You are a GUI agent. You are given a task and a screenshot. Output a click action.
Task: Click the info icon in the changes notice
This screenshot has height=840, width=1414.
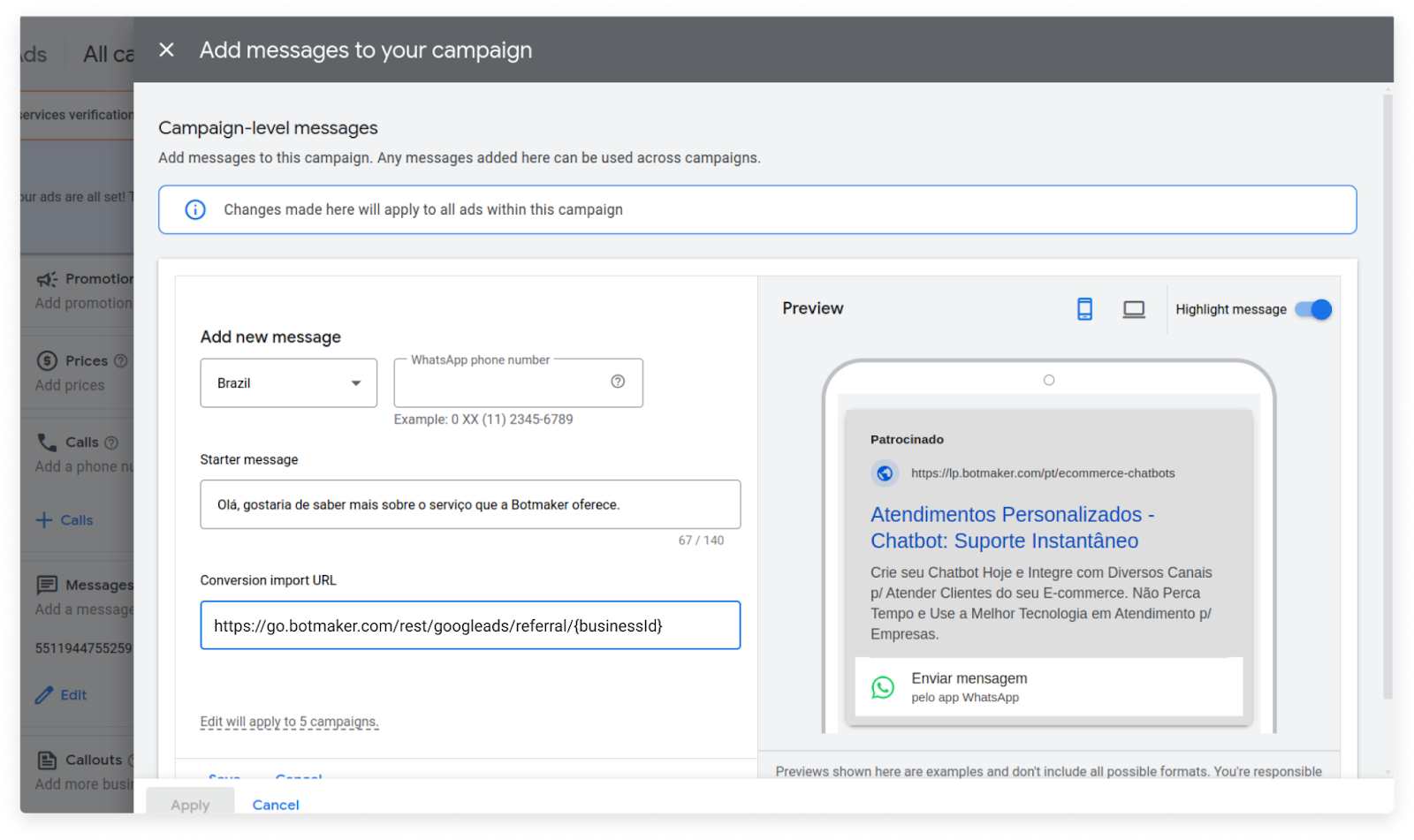tap(195, 209)
